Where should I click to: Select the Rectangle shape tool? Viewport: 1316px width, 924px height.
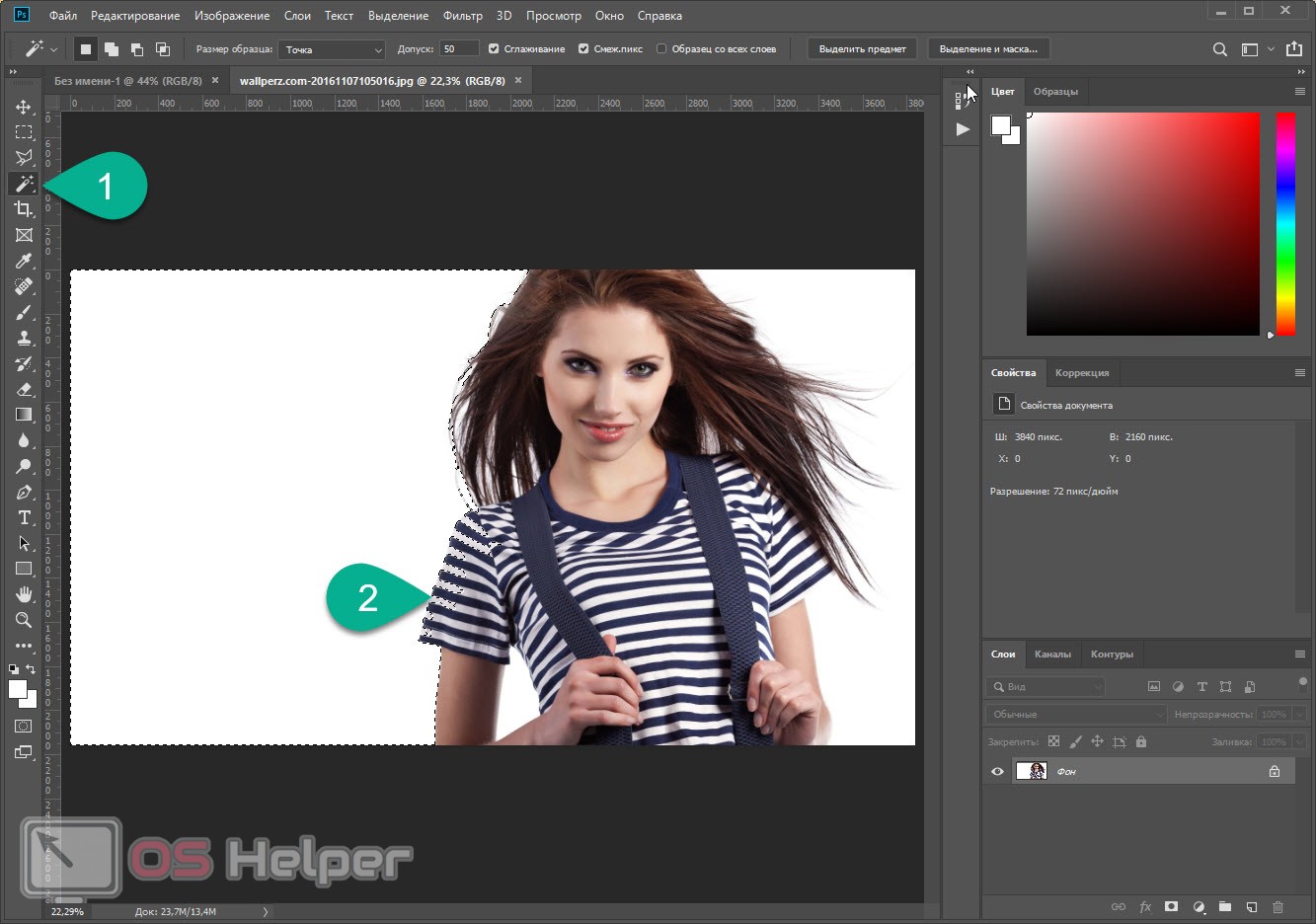coord(24,569)
